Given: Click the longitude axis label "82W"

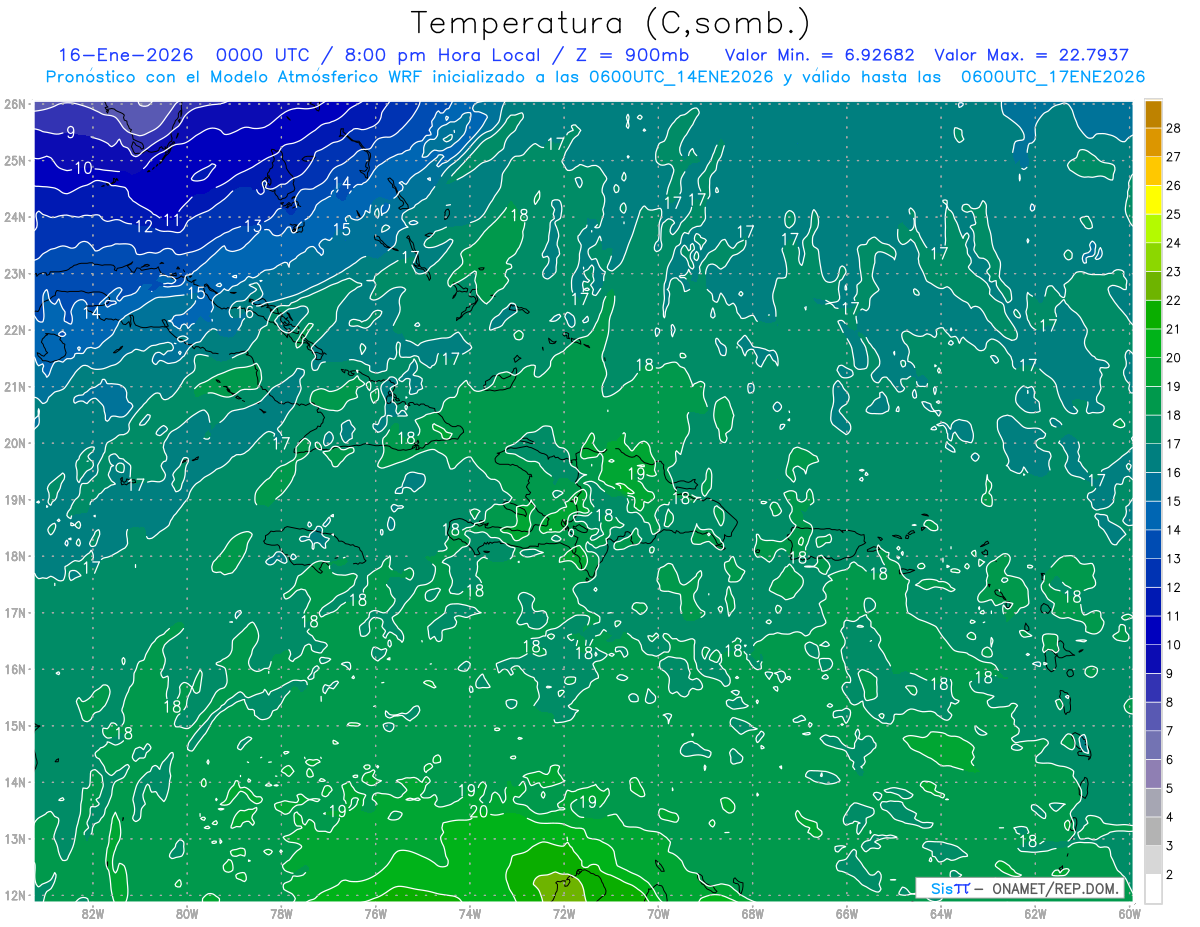Looking at the screenshot, I should [93, 912].
